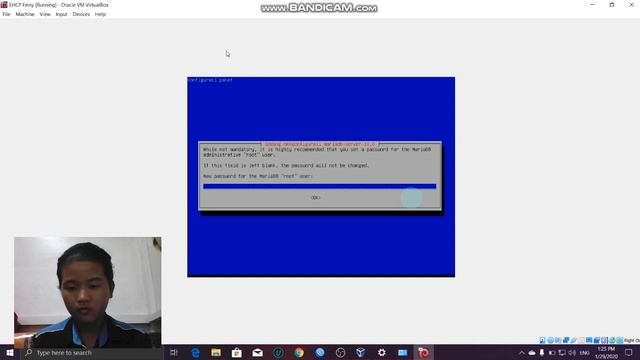This screenshot has width=640, height=360.
Task: Open the Help menu
Action: 100,14
